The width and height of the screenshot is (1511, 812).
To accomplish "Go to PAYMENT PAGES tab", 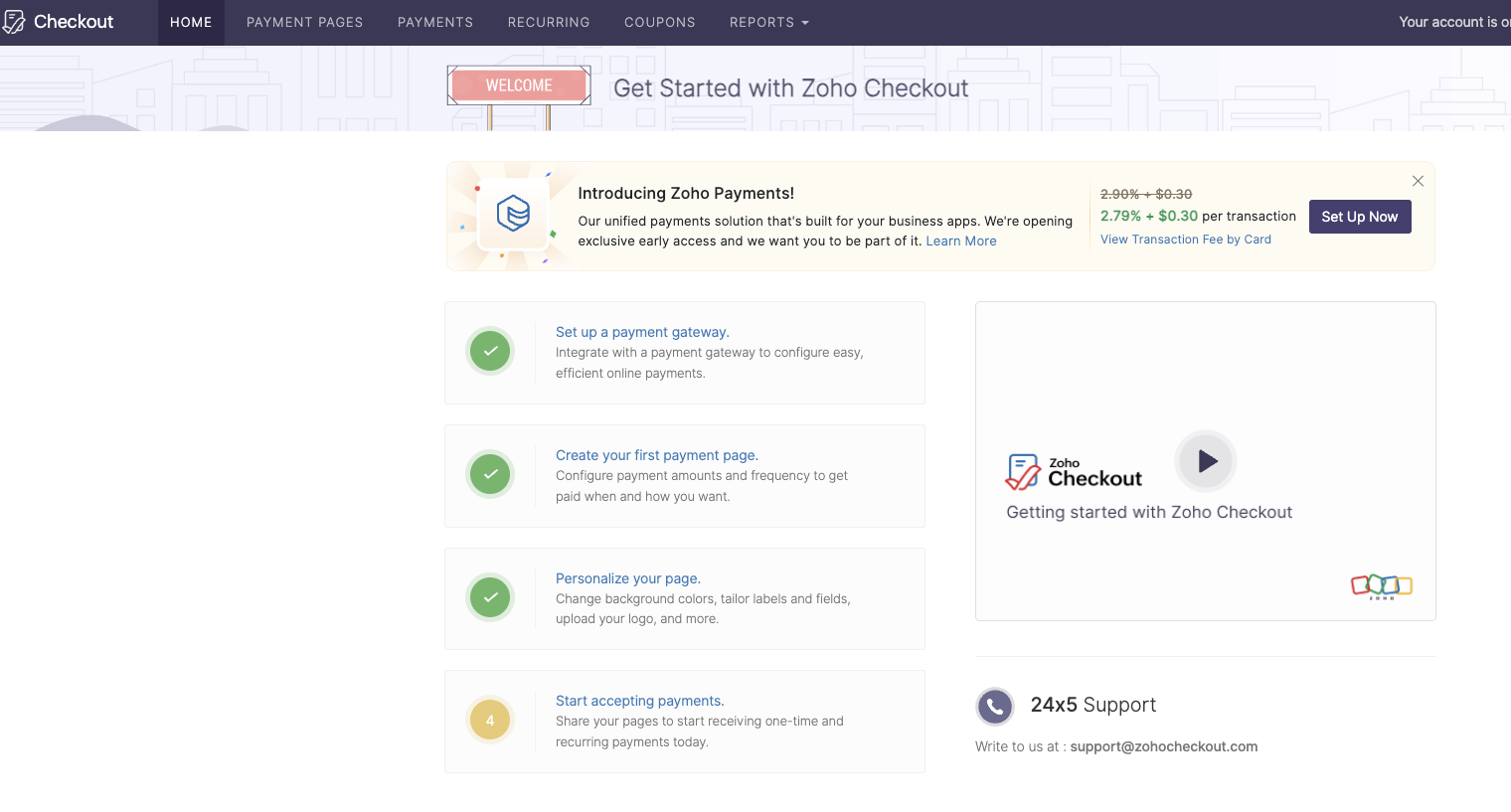I will (305, 22).
